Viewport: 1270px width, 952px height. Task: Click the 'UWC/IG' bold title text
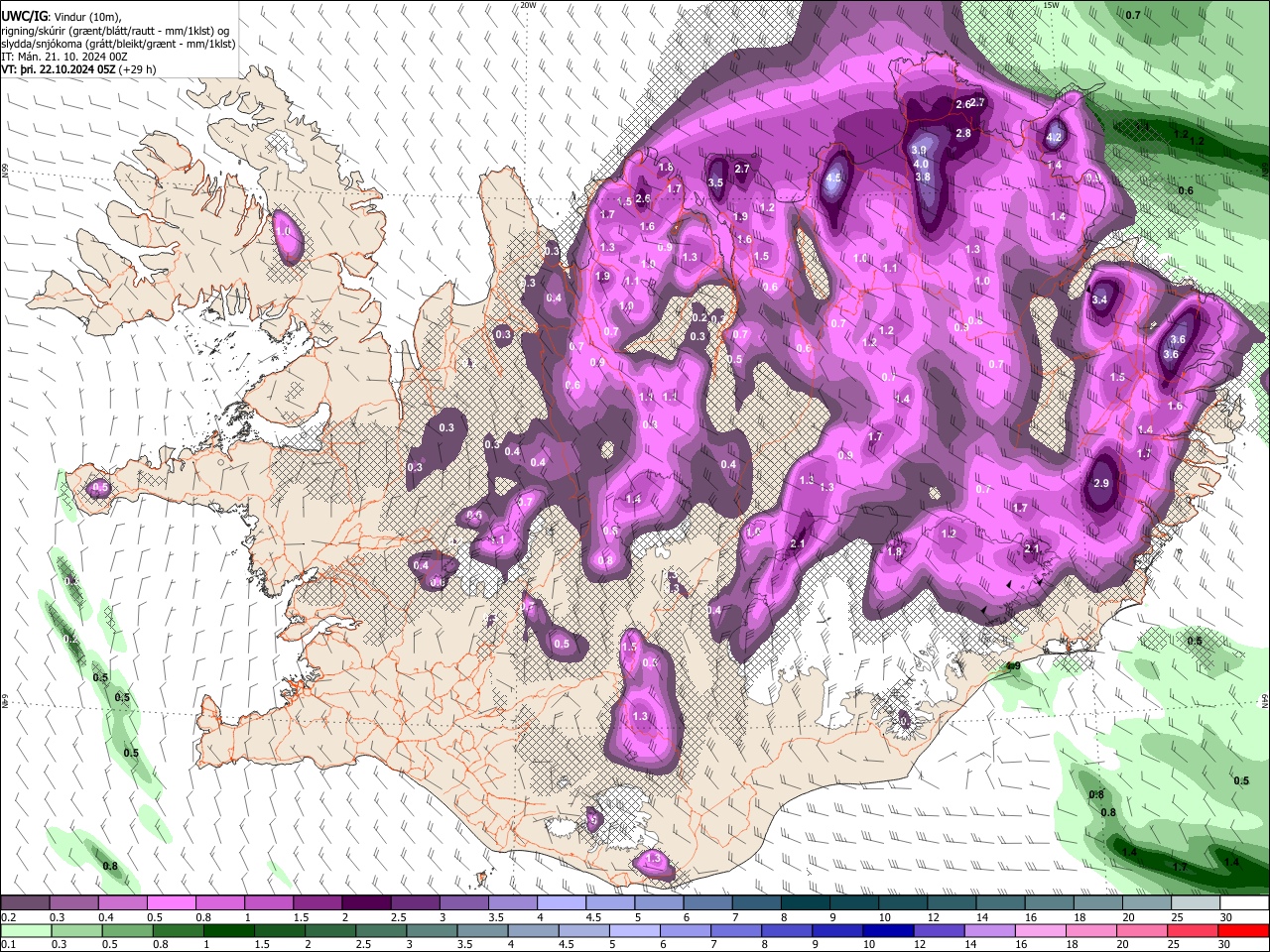[24, 16]
